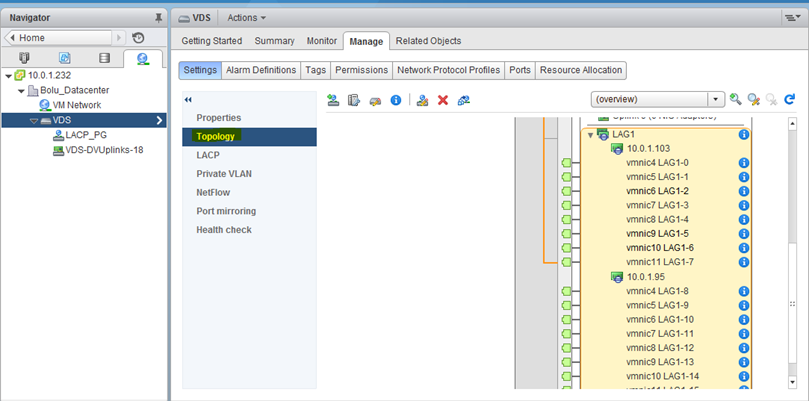Collapse the settings side menu
This screenshot has width=809, height=401.
click(x=188, y=100)
